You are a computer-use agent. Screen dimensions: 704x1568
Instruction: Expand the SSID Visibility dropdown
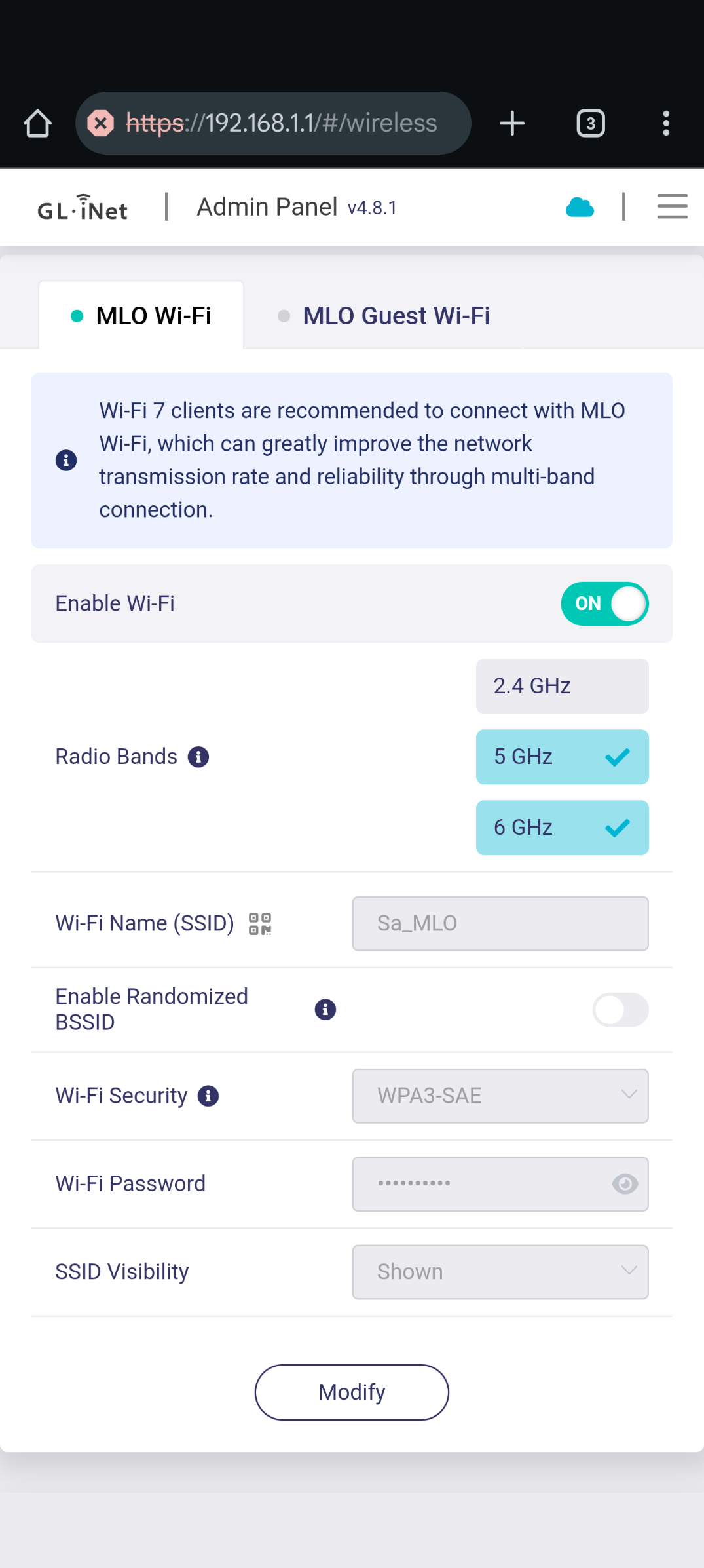(x=500, y=1272)
